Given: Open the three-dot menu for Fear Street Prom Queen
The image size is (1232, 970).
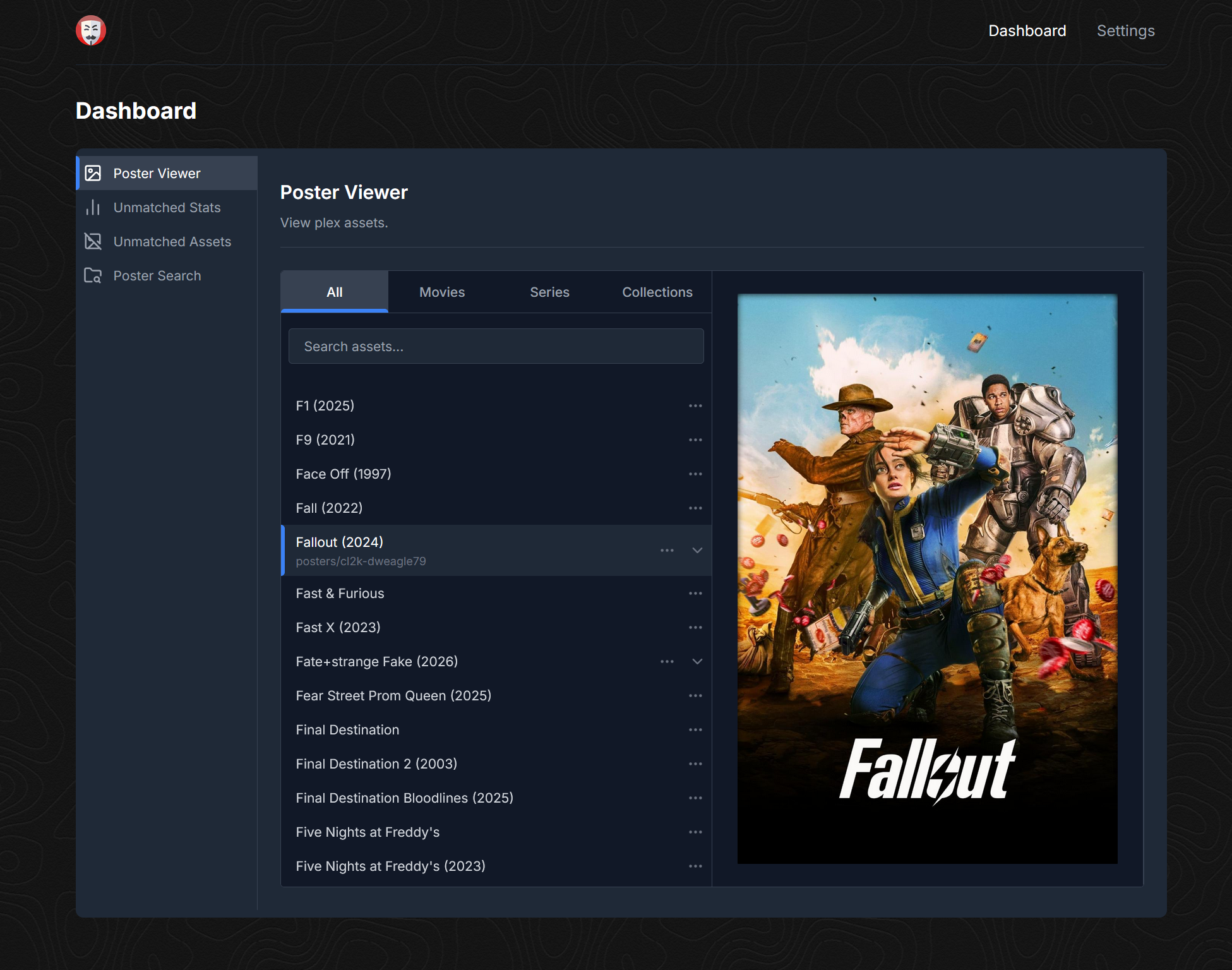Looking at the screenshot, I should [x=695, y=695].
